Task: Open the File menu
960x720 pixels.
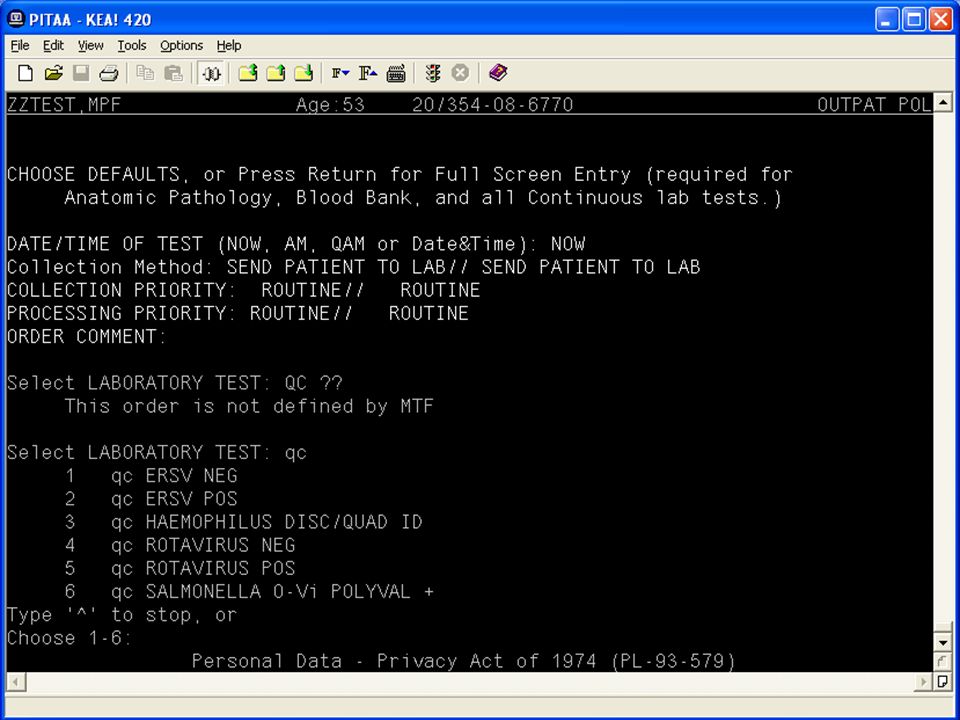Action: pos(20,45)
